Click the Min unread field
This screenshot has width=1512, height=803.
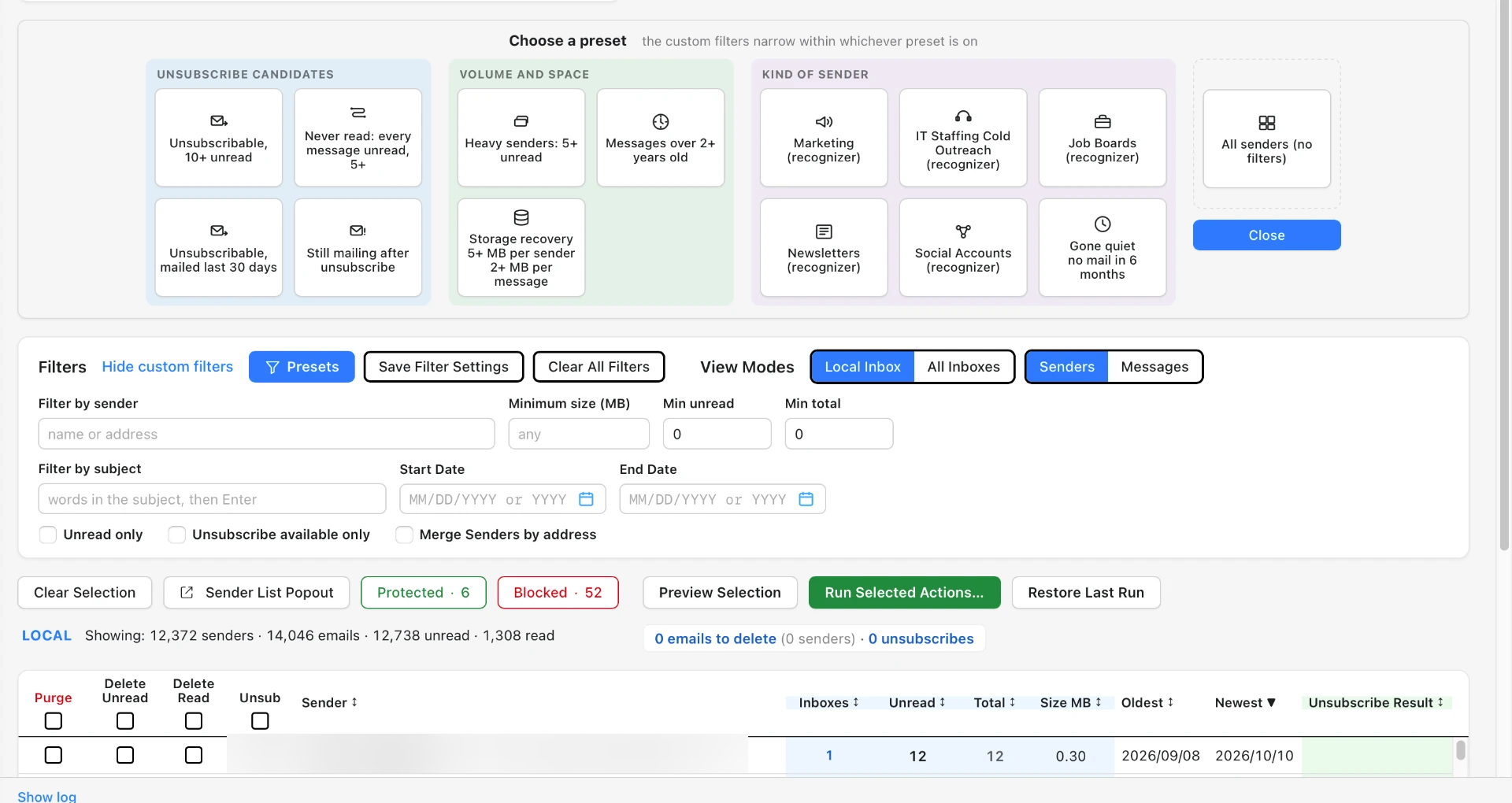(717, 434)
